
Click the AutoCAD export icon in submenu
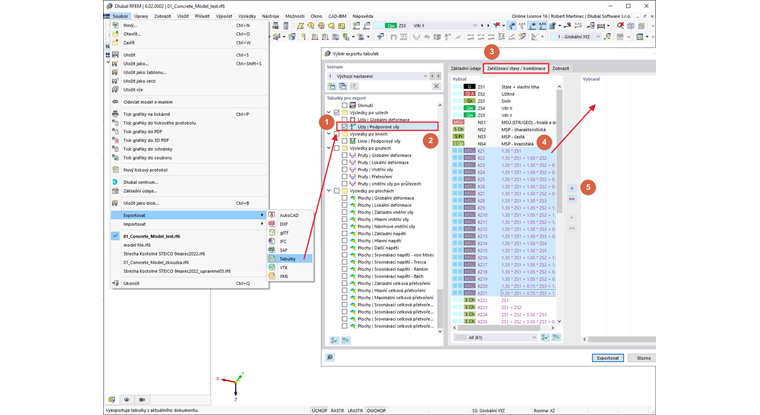tap(272, 215)
